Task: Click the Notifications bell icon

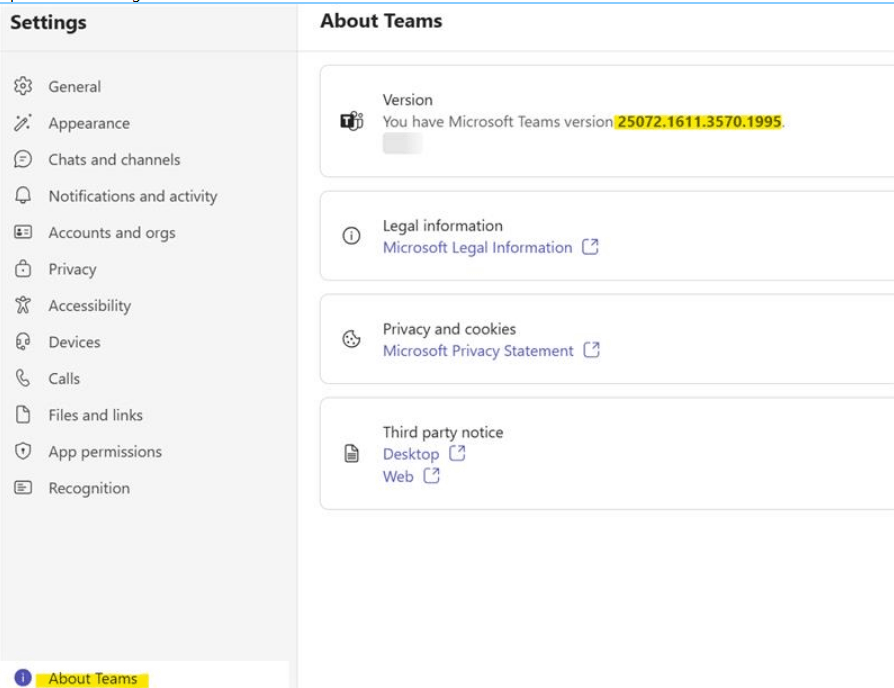Action: (x=23, y=196)
